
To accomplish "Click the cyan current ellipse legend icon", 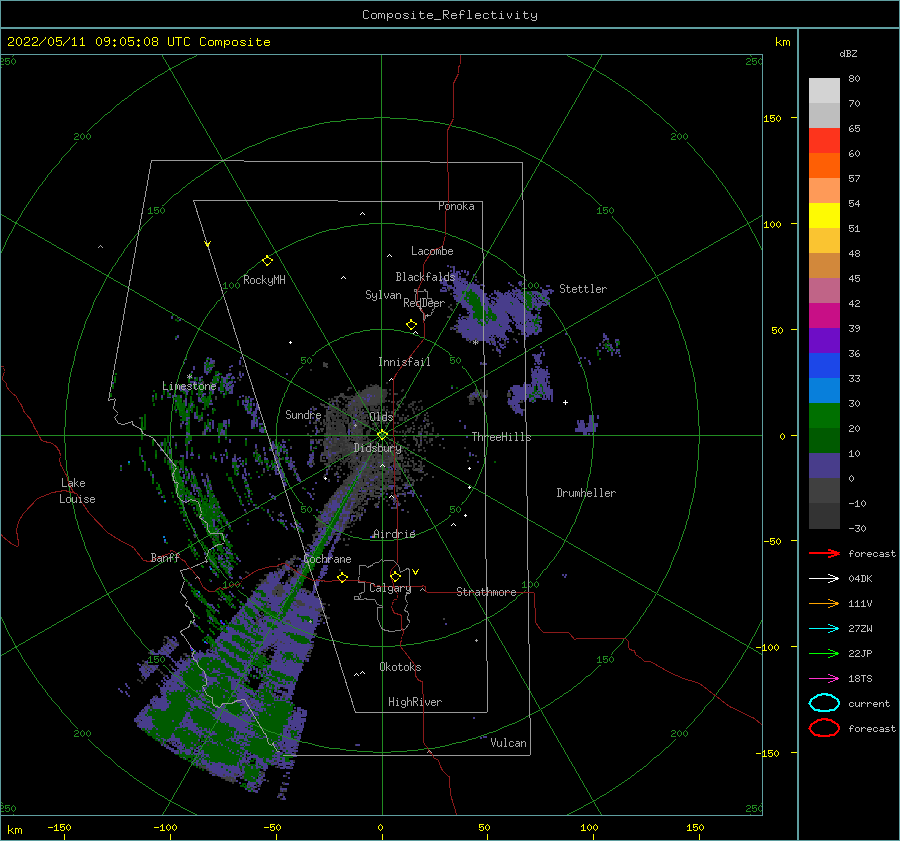I will (824, 703).
